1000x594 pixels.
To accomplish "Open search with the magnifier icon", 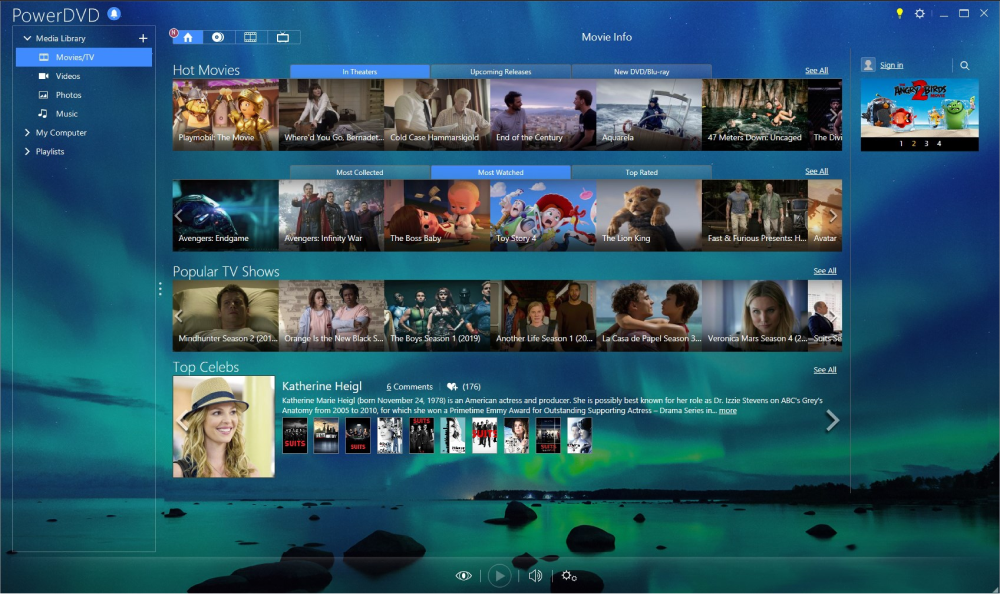I will (x=962, y=64).
